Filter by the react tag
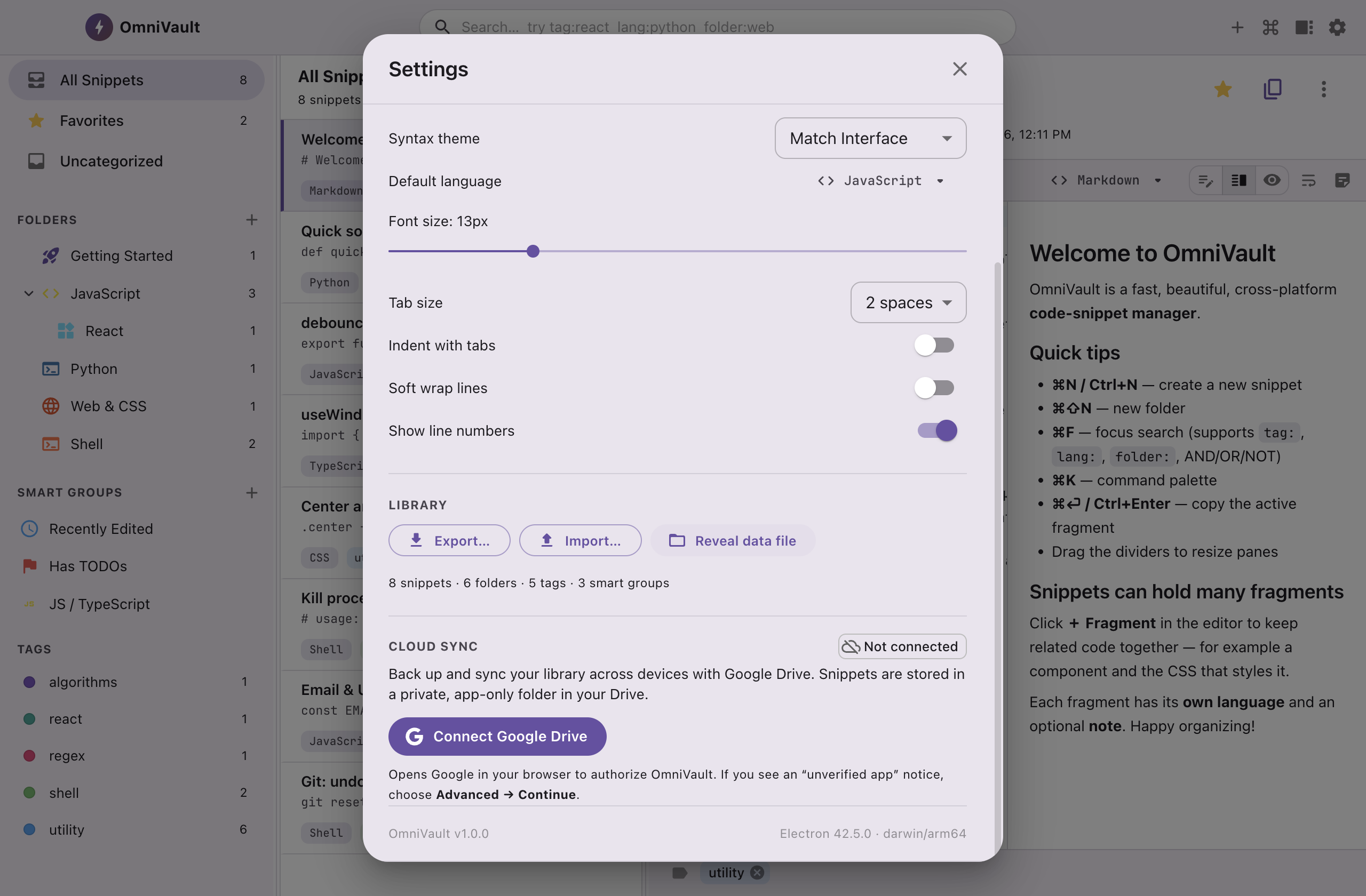This screenshot has height=896, width=1366. [137, 719]
